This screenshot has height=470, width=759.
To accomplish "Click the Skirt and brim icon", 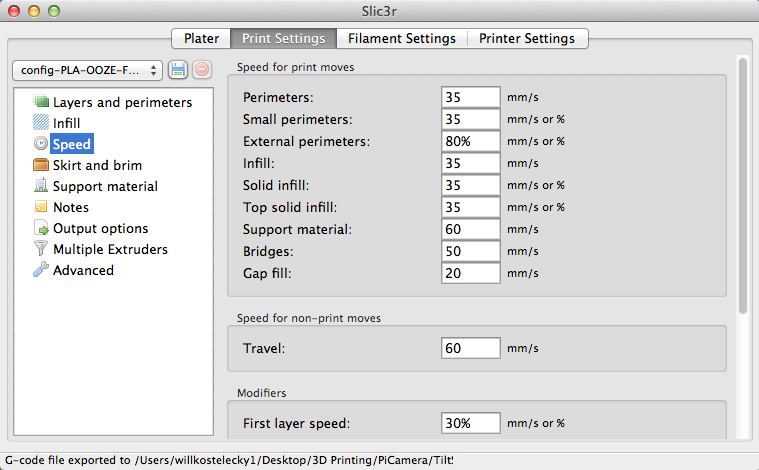I will coord(41,165).
